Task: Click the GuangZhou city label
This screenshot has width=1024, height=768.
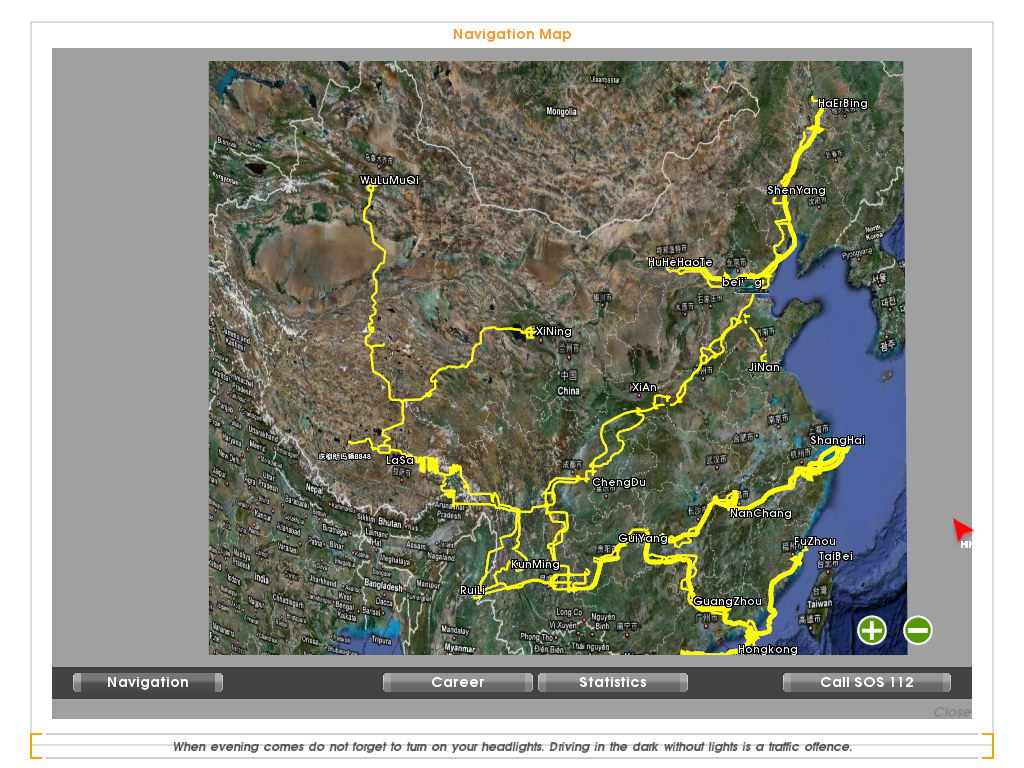Action: (727, 601)
